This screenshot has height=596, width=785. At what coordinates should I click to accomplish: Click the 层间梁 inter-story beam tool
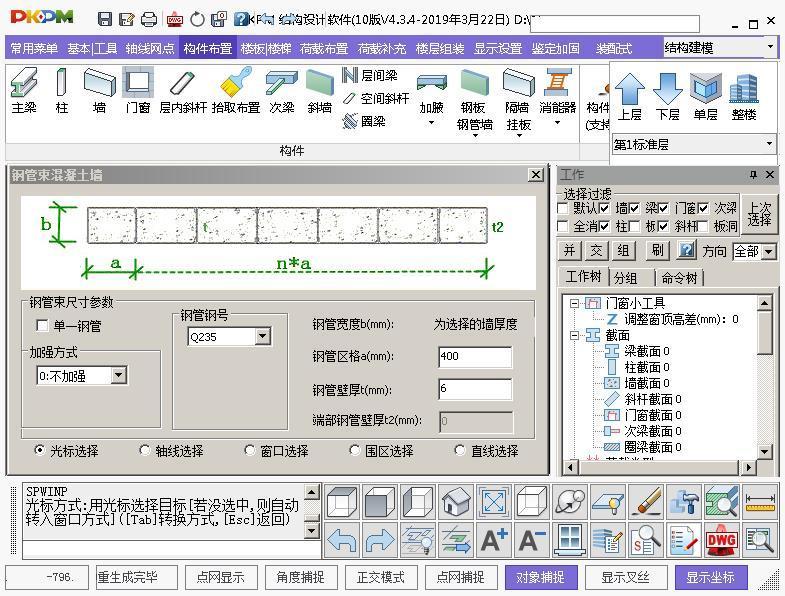(370, 76)
